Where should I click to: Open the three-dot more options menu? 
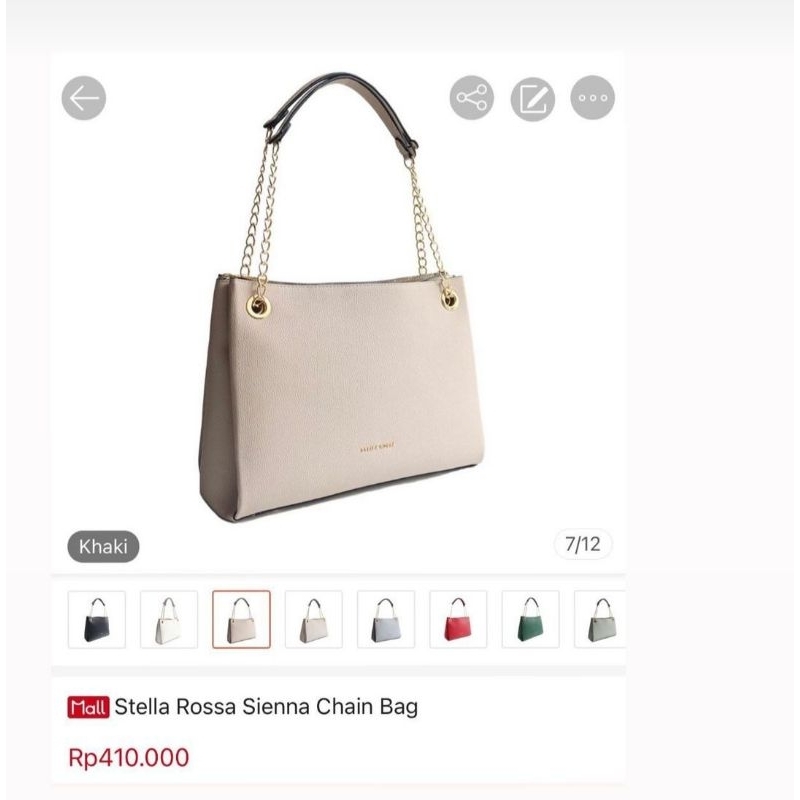click(x=592, y=97)
